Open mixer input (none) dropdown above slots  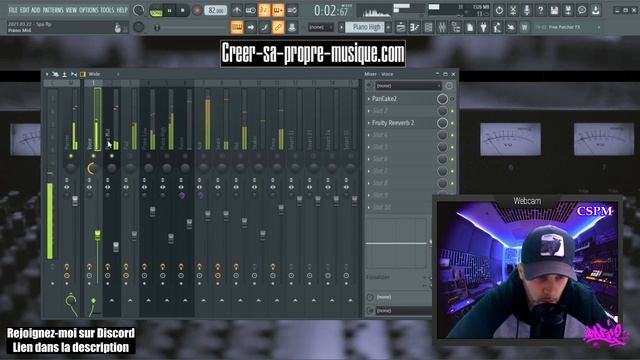[x=408, y=86]
